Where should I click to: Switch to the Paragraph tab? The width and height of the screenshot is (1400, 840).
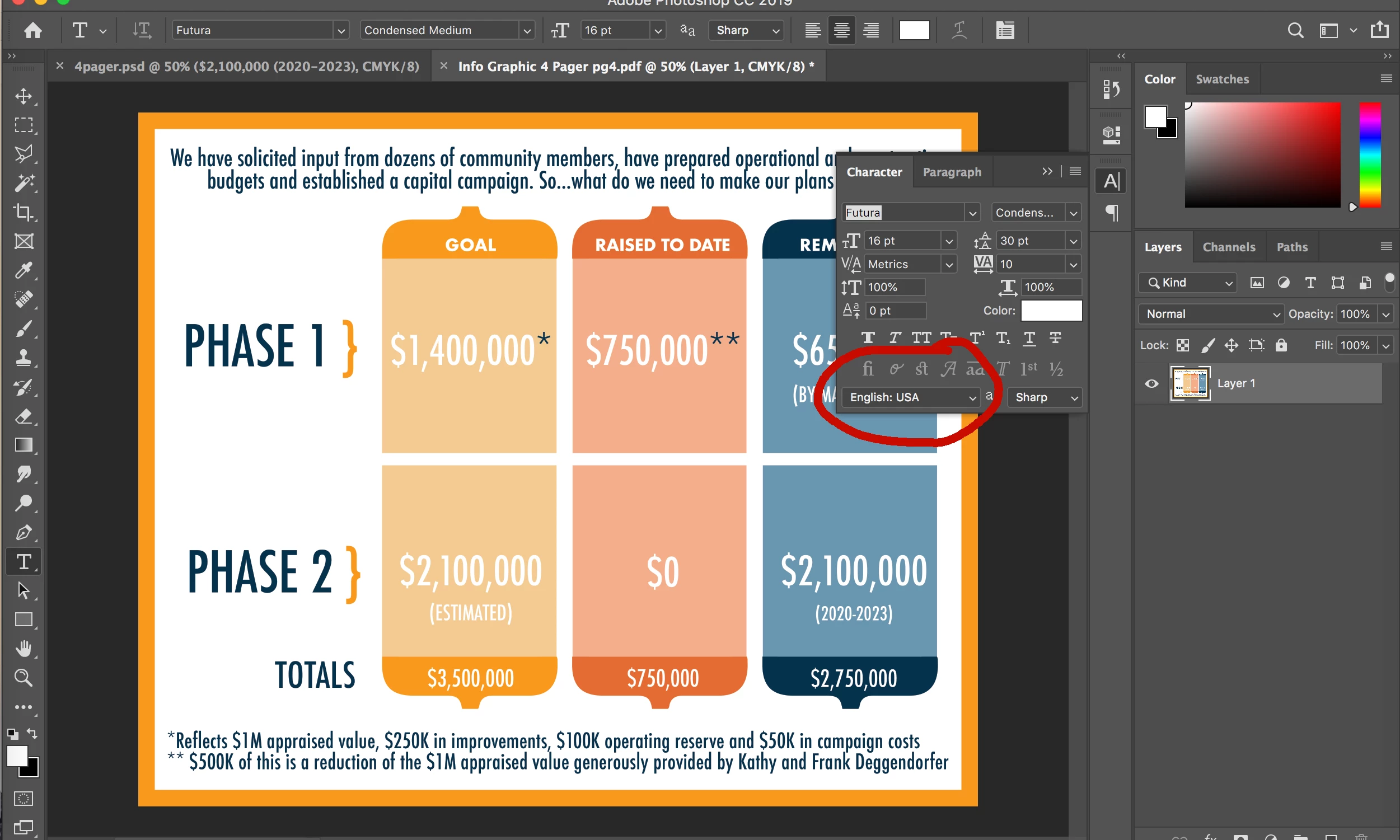(x=952, y=172)
